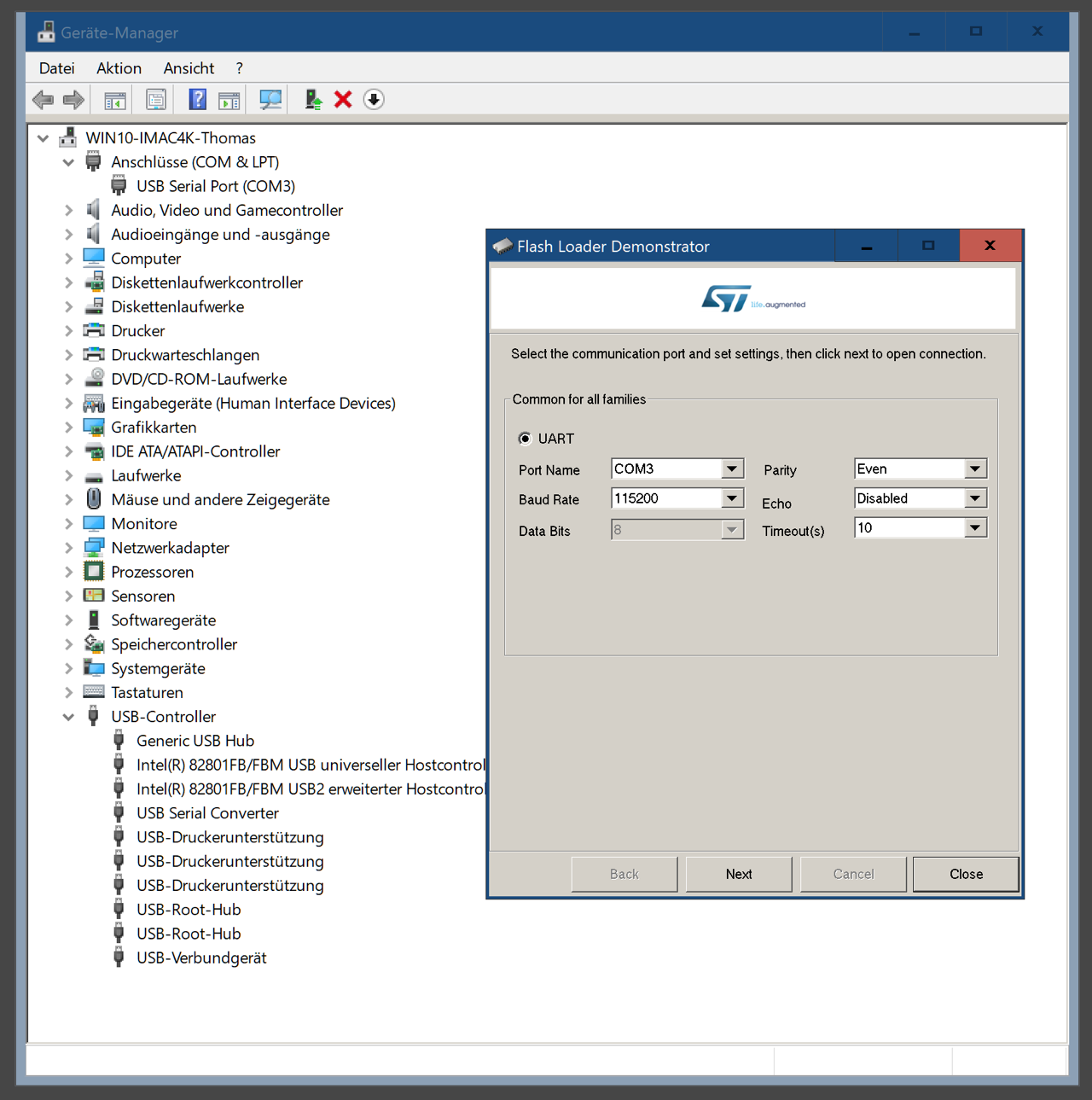
Task: Scan for hardware changes via monitor icon
Action: point(270,100)
